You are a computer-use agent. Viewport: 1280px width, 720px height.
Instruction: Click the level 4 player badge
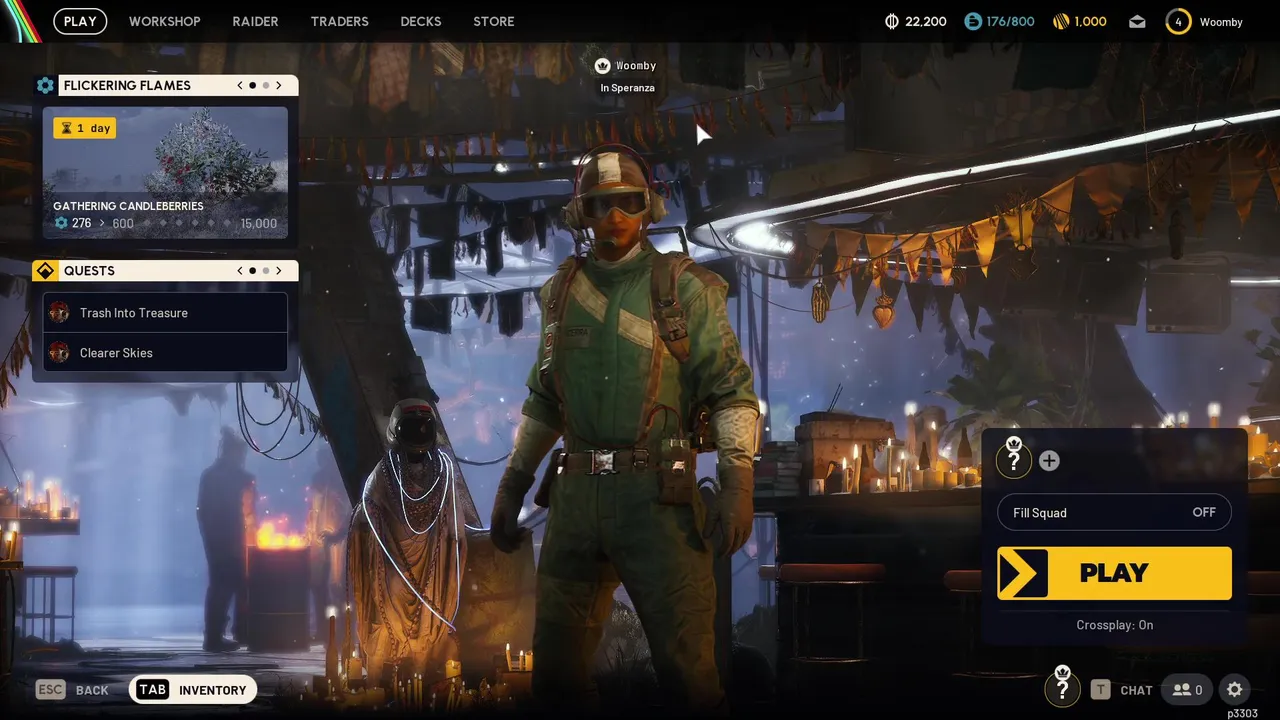point(1178,21)
